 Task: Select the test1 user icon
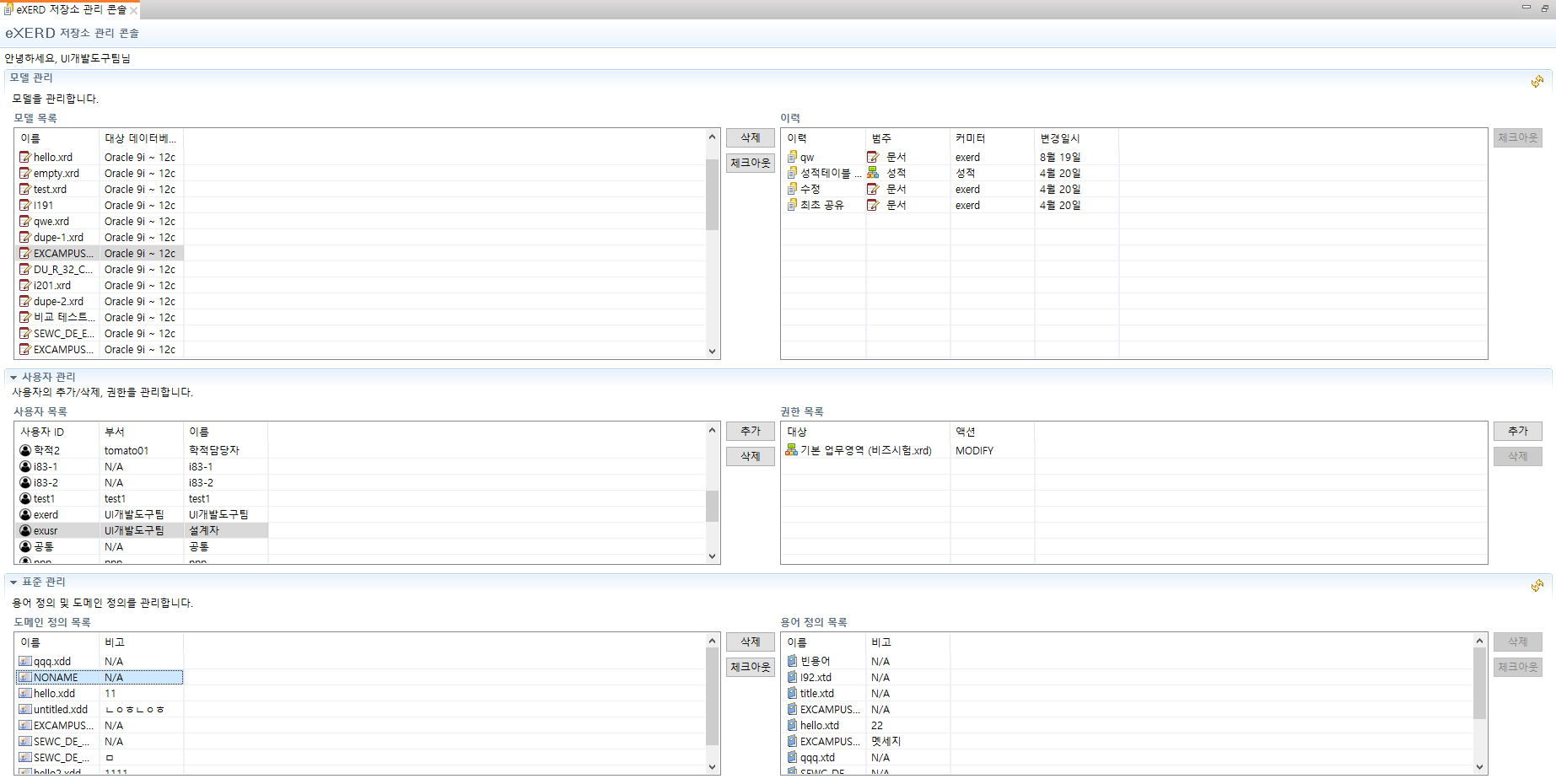25,498
